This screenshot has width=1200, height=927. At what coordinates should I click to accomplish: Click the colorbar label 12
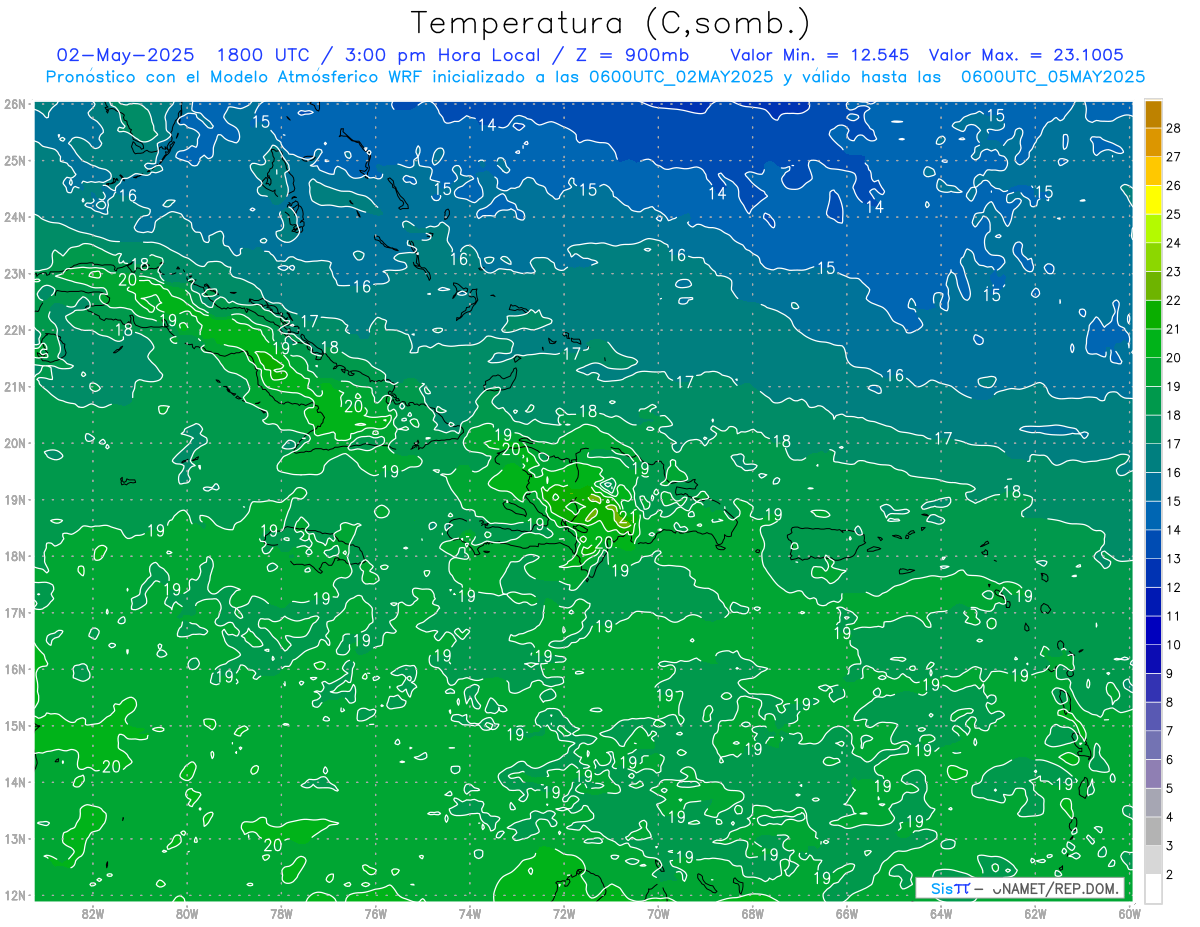[x=1174, y=587]
